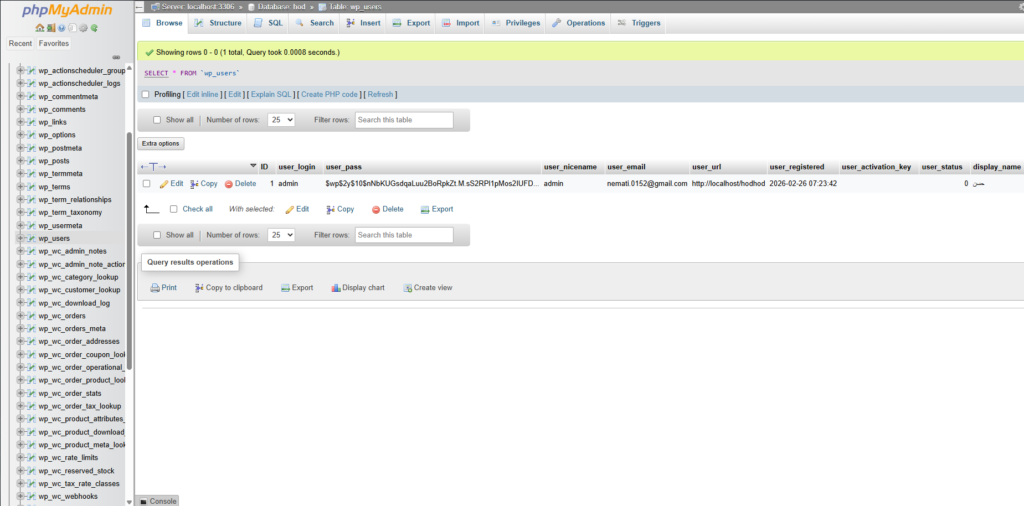Open the Triggers tab
The width and height of the screenshot is (1024, 506).
639,23
